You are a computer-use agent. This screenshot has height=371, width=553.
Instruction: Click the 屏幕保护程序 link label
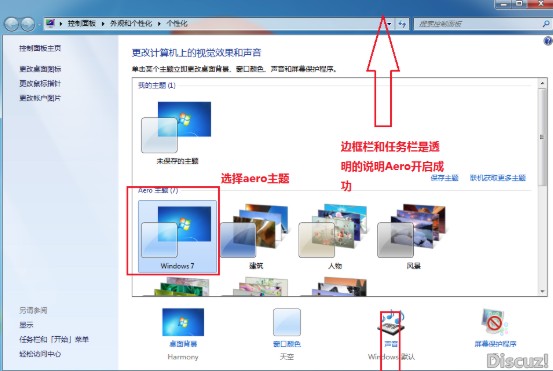[x=495, y=344]
